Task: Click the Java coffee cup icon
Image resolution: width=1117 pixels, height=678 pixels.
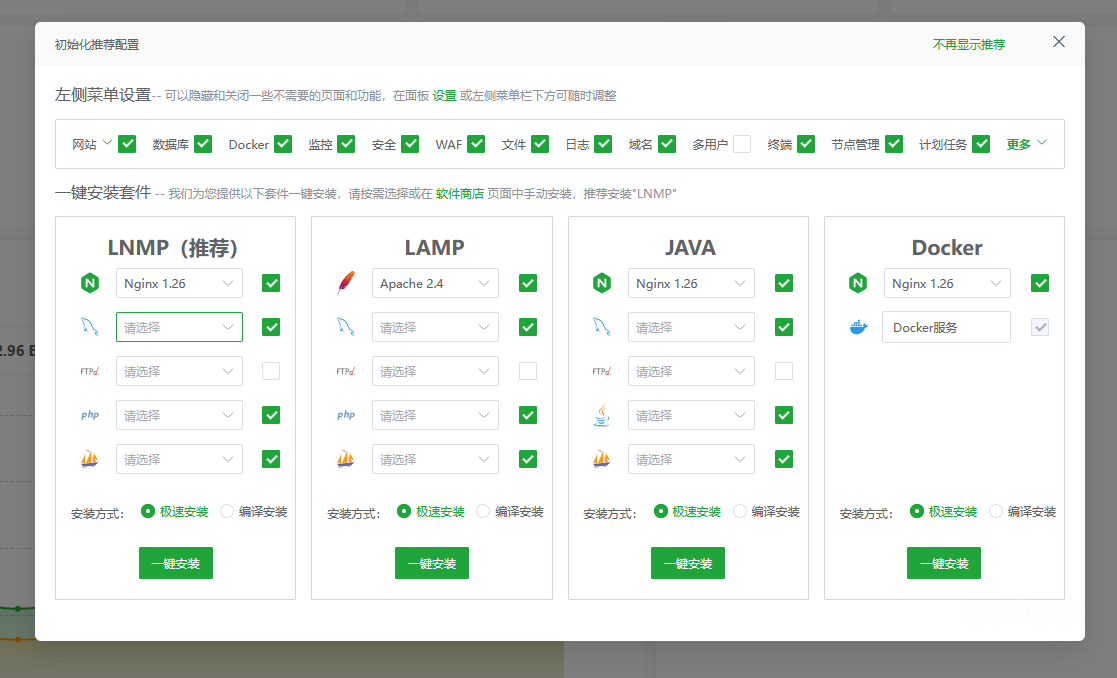Action: tap(602, 415)
